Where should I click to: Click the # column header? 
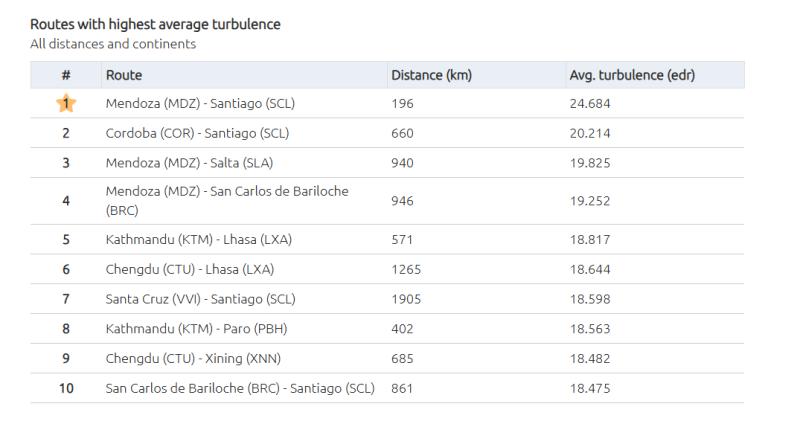click(66, 75)
